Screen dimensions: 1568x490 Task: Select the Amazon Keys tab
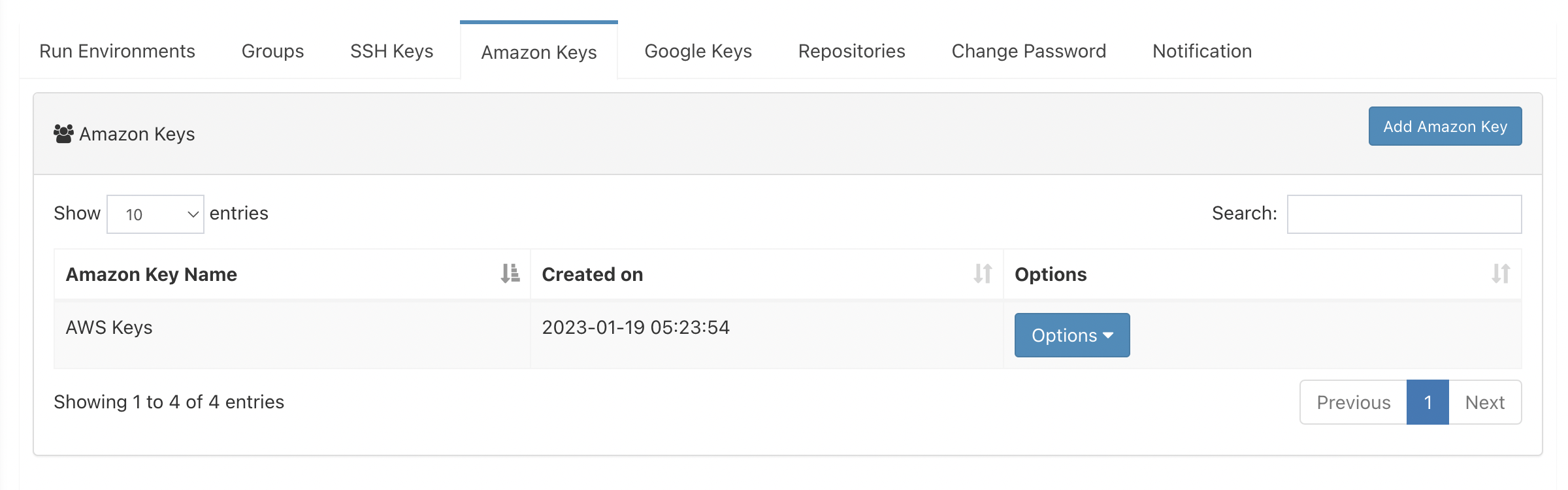pyautogui.click(x=539, y=52)
